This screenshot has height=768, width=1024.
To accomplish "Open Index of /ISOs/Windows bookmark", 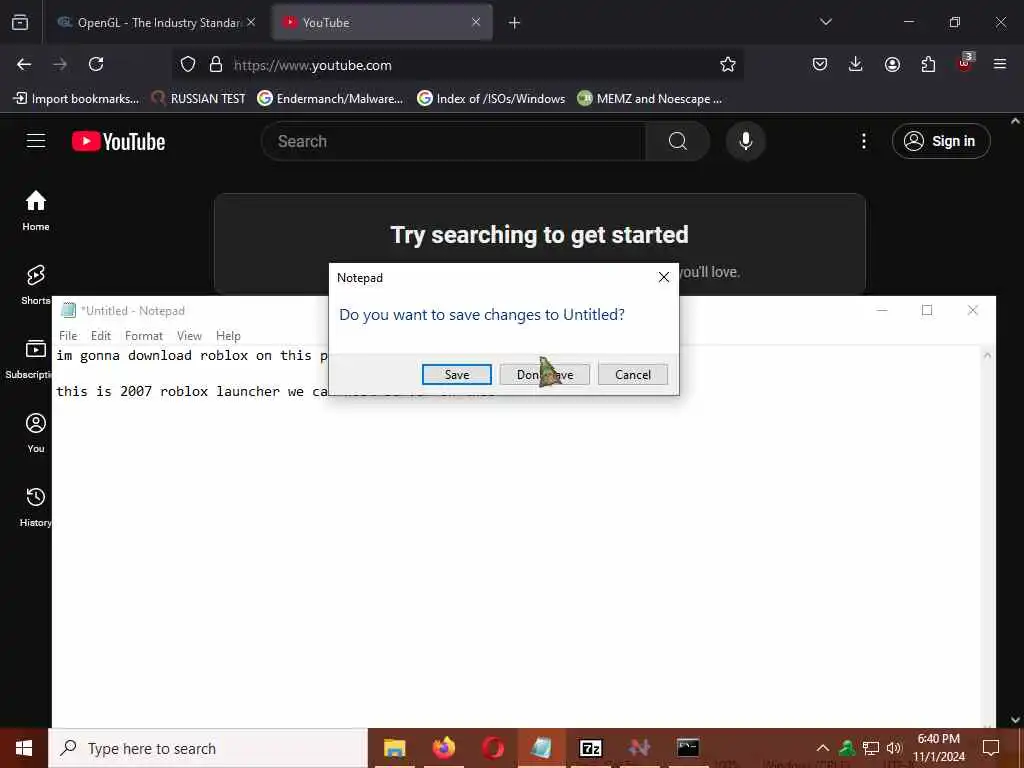I will (491, 99).
